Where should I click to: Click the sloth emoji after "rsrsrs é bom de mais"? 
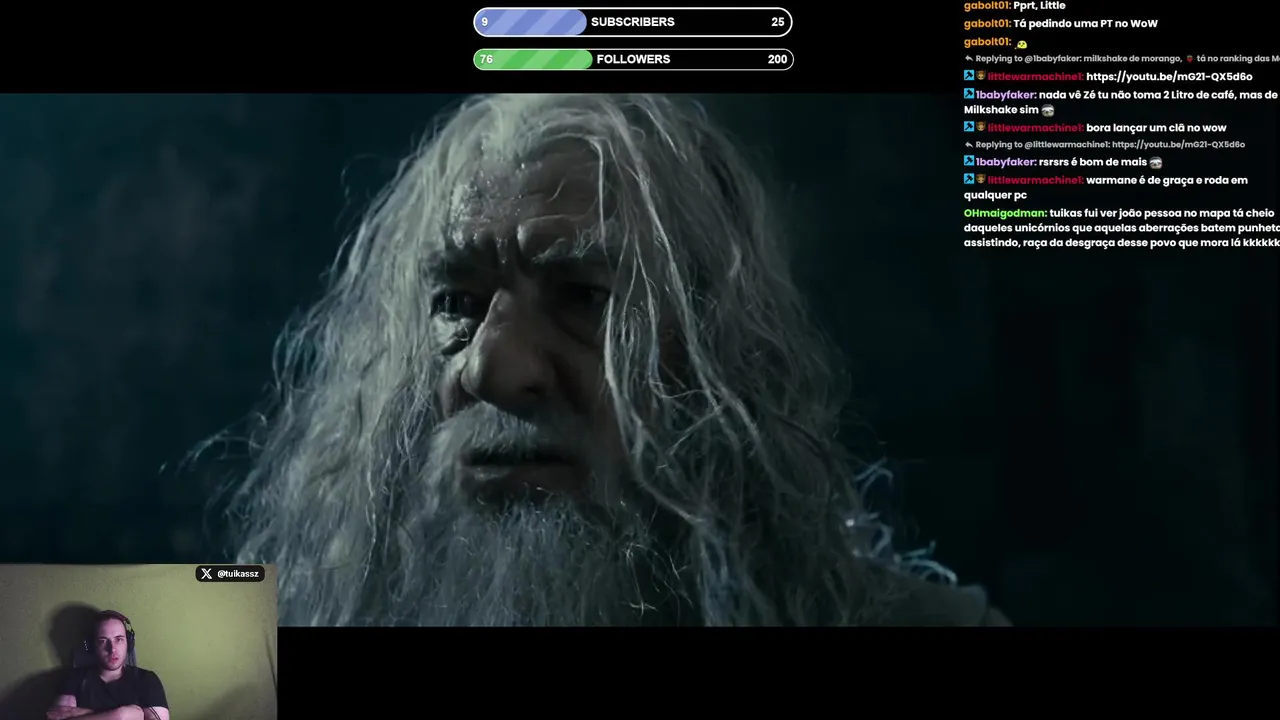tap(1156, 162)
